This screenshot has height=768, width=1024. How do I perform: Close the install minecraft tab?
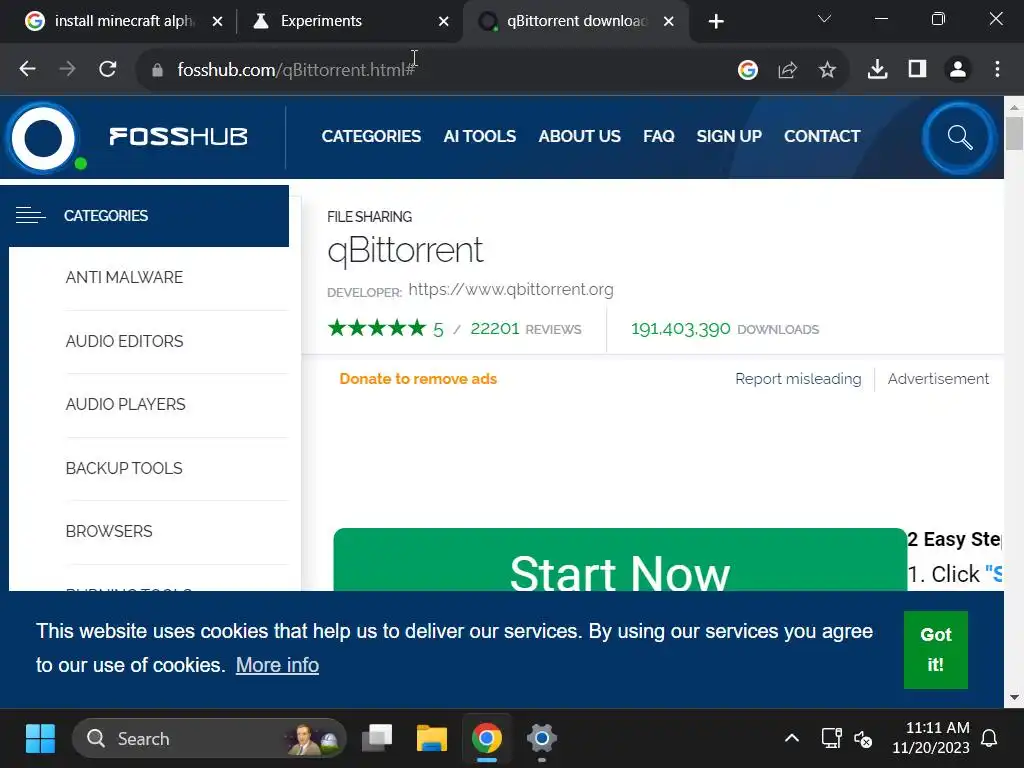[217, 22]
